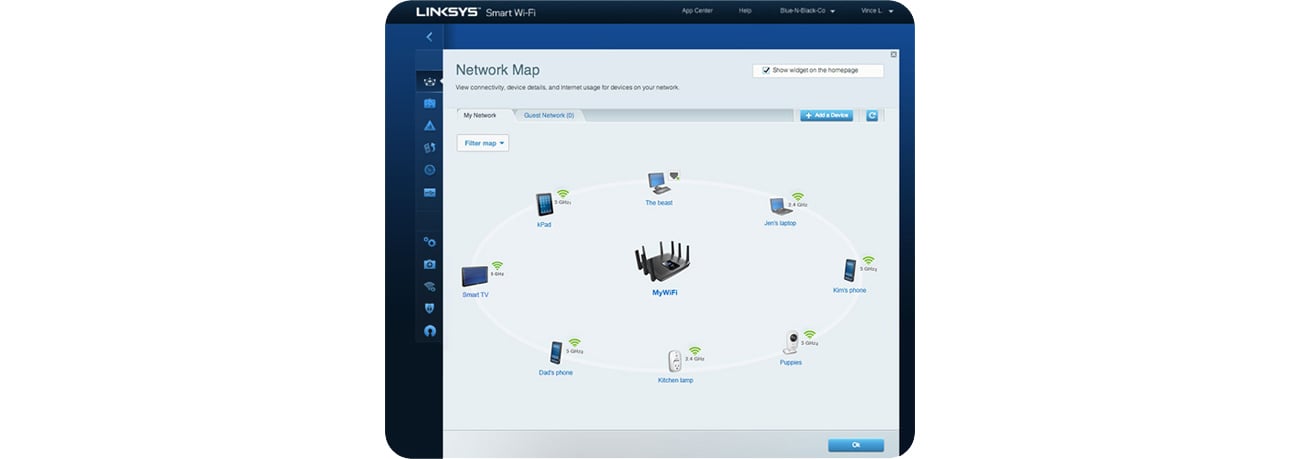This screenshot has width=1300, height=459.
Task: Click the MyWiFi router label
Action: (x=665, y=293)
